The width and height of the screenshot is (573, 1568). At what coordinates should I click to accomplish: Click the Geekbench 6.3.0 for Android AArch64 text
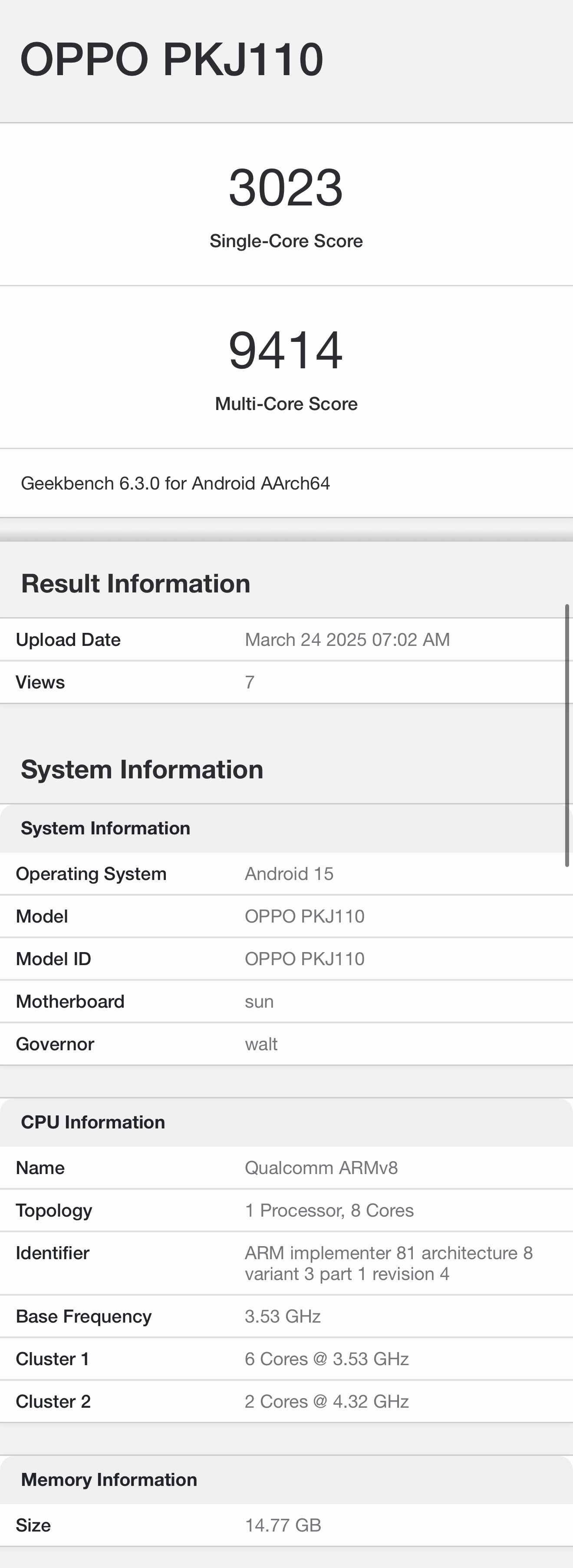pos(175,483)
